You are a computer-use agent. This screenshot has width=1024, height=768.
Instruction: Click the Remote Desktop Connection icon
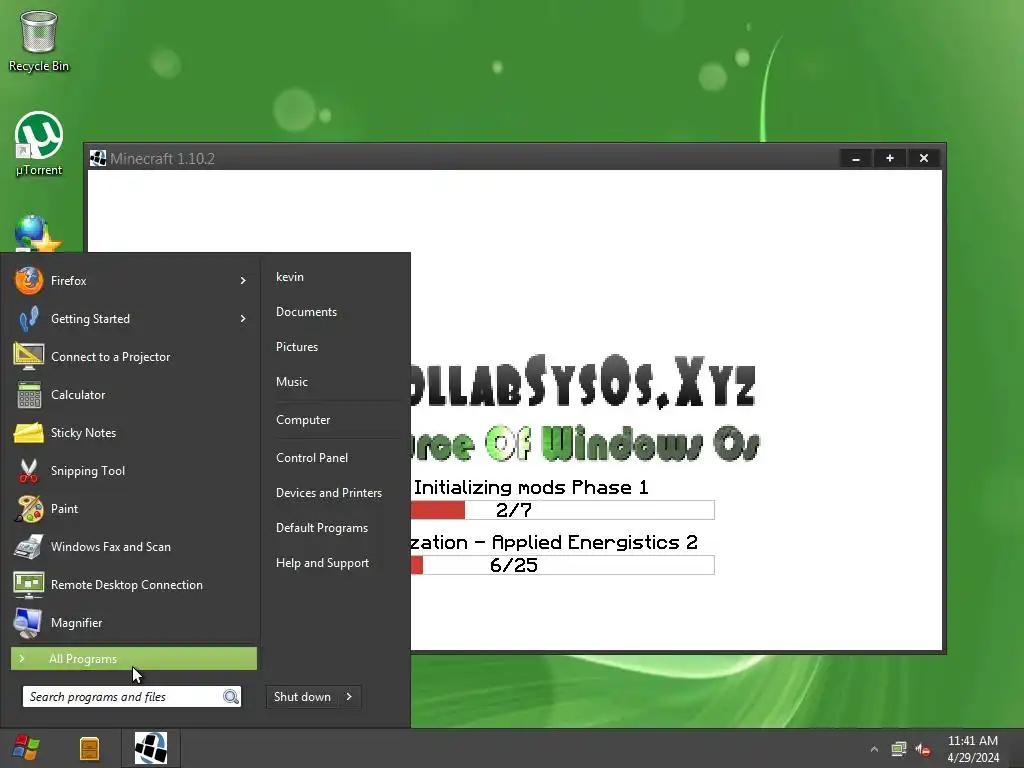[29, 584]
